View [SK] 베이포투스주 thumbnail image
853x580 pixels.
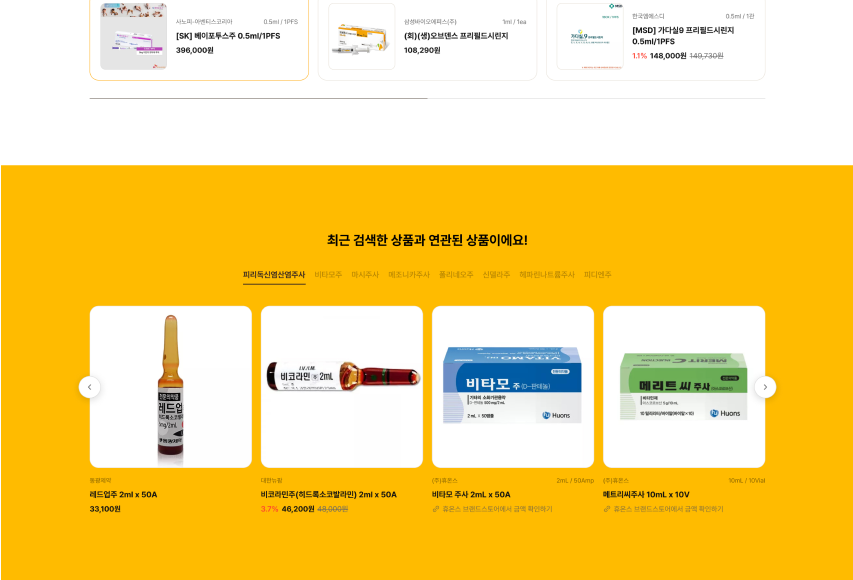tap(133, 36)
